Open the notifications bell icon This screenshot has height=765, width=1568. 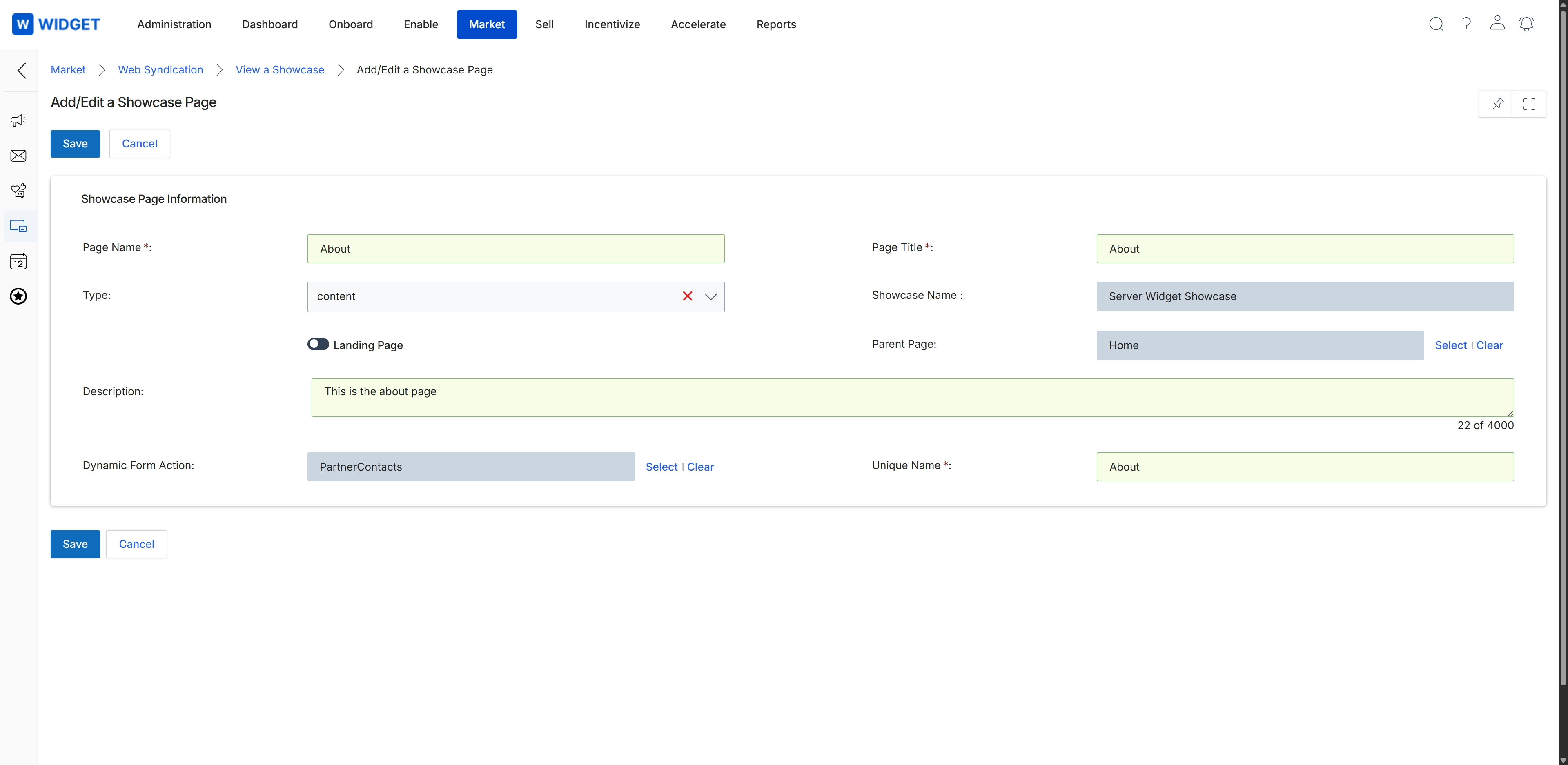tap(1526, 24)
